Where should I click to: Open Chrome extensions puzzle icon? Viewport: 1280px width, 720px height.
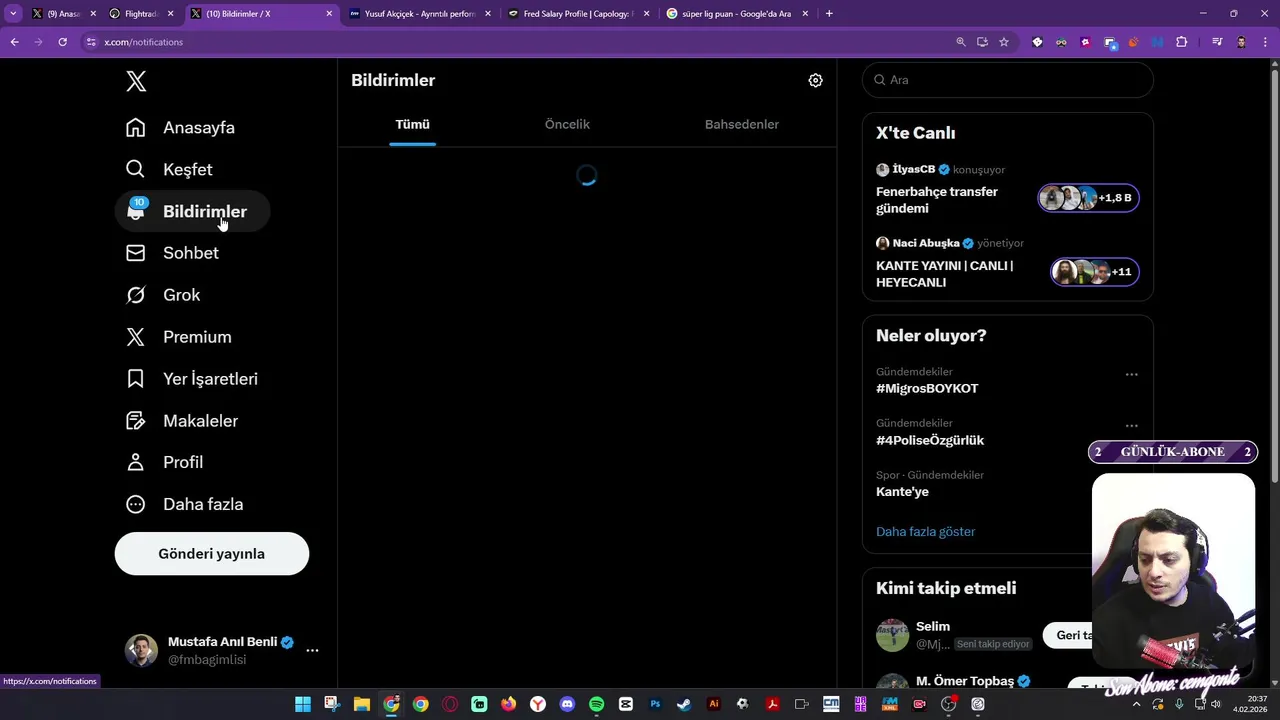pos(1182,42)
